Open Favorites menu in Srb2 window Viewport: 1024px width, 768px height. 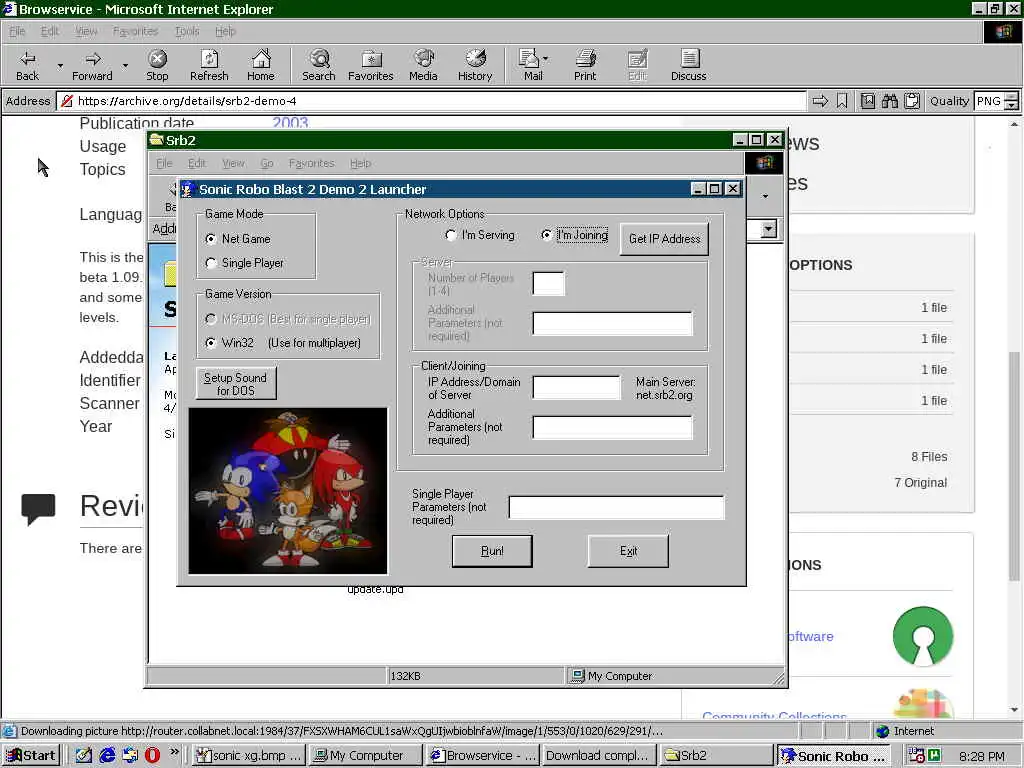click(x=312, y=163)
